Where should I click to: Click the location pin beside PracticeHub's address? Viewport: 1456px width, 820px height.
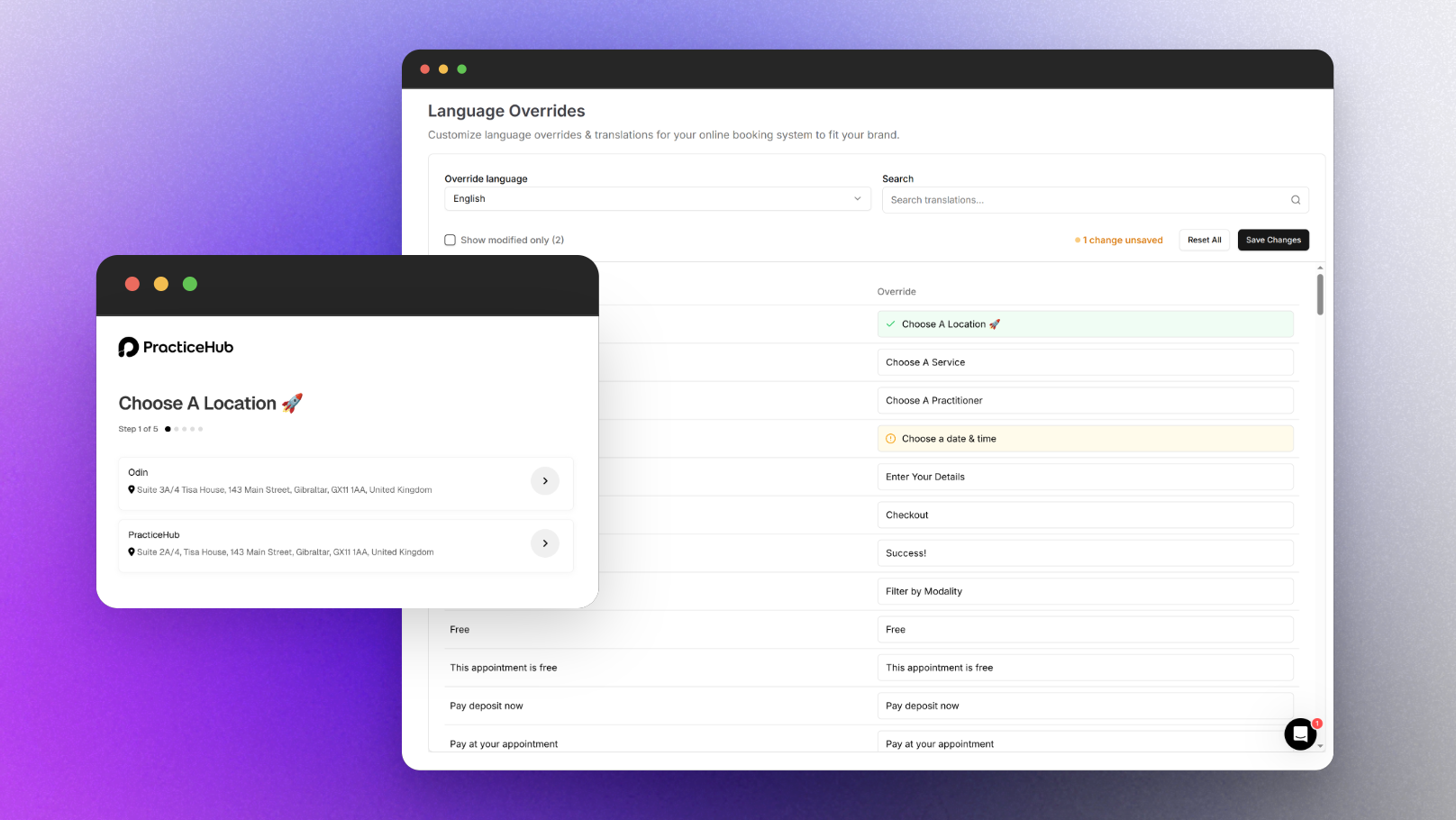tap(132, 551)
